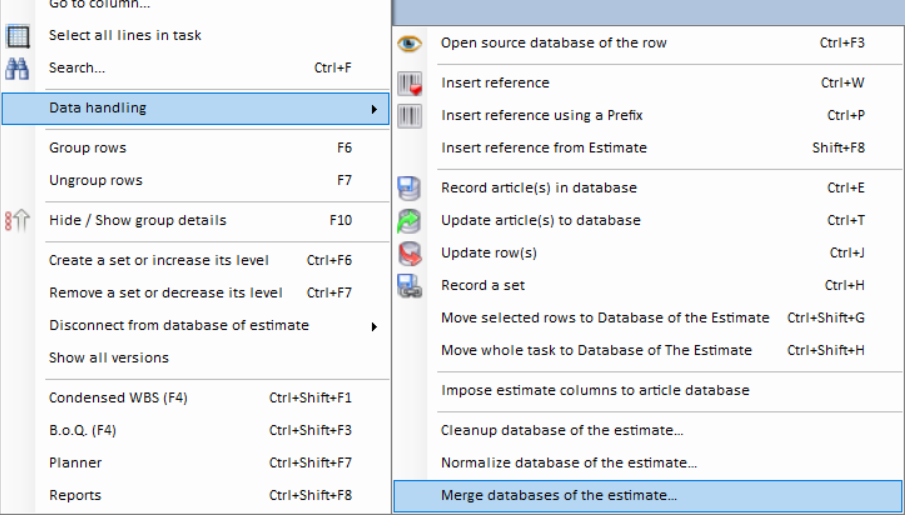The width and height of the screenshot is (905, 515).
Task: Click the eye icon for Open source database
Action: (410, 43)
